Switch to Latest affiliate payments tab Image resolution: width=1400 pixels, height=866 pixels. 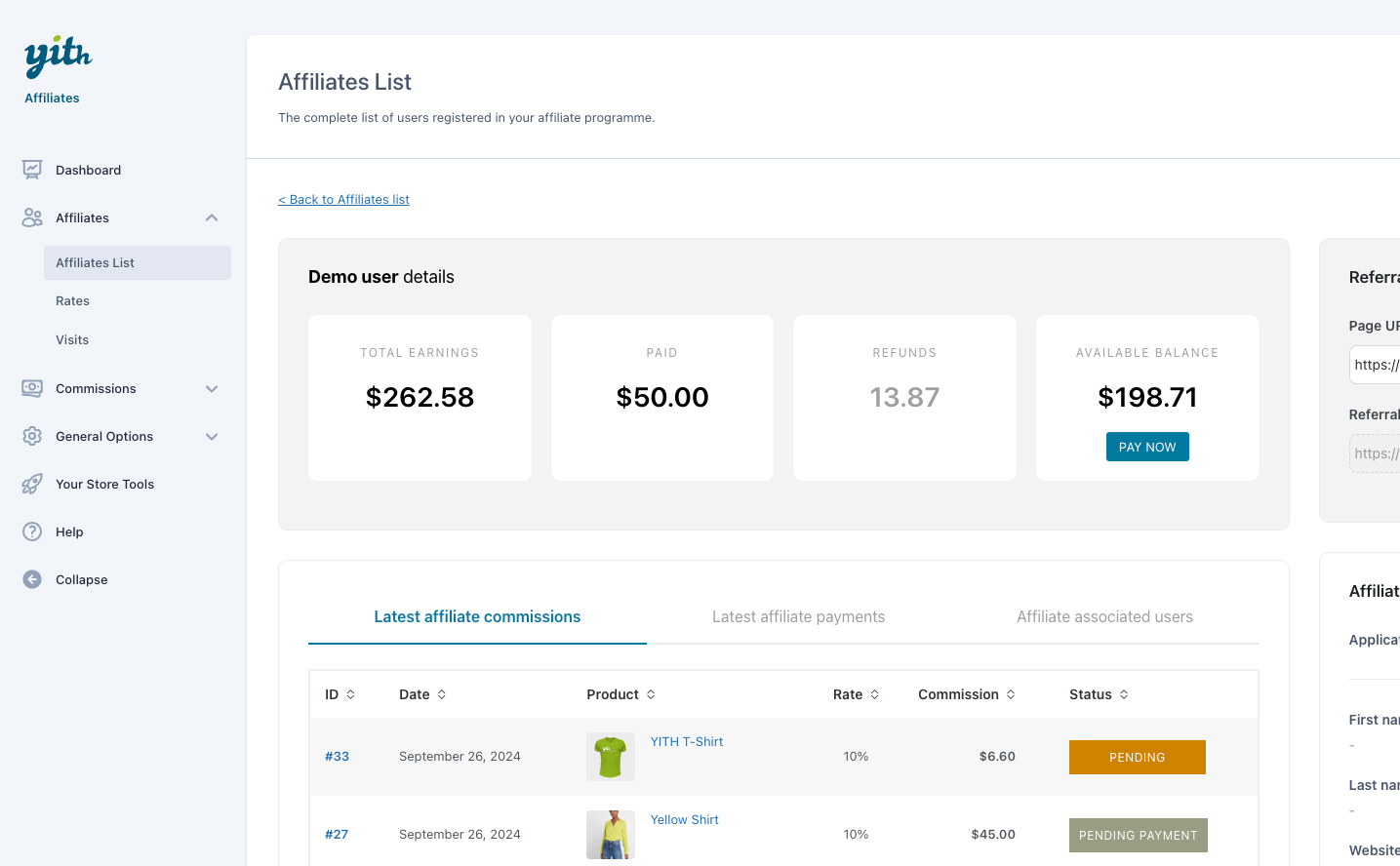coord(798,616)
